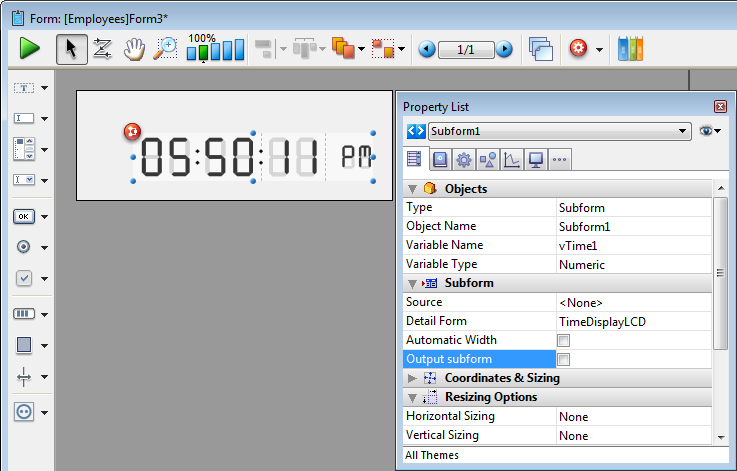Viewport: 737px width, 471px height.
Task: Activate the entry order tool
Action: [102, 48]
